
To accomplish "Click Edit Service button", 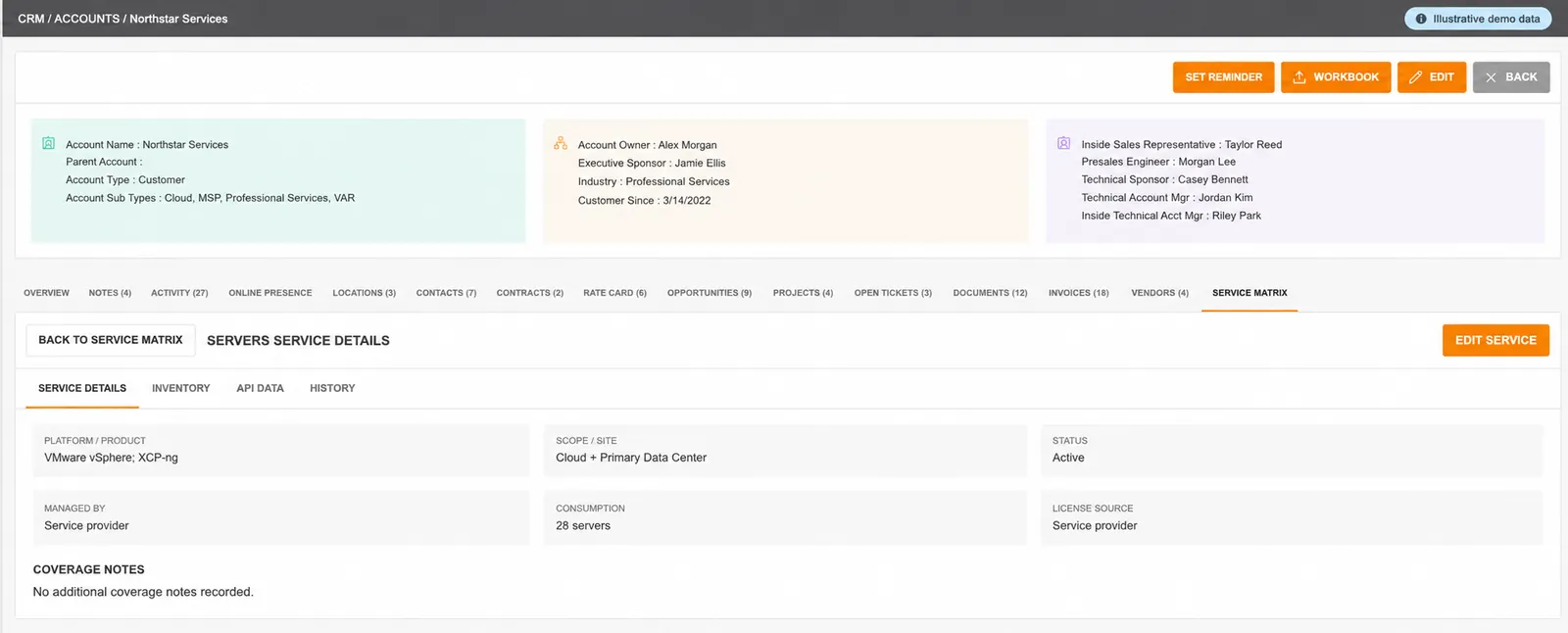I will [1495, 340].
